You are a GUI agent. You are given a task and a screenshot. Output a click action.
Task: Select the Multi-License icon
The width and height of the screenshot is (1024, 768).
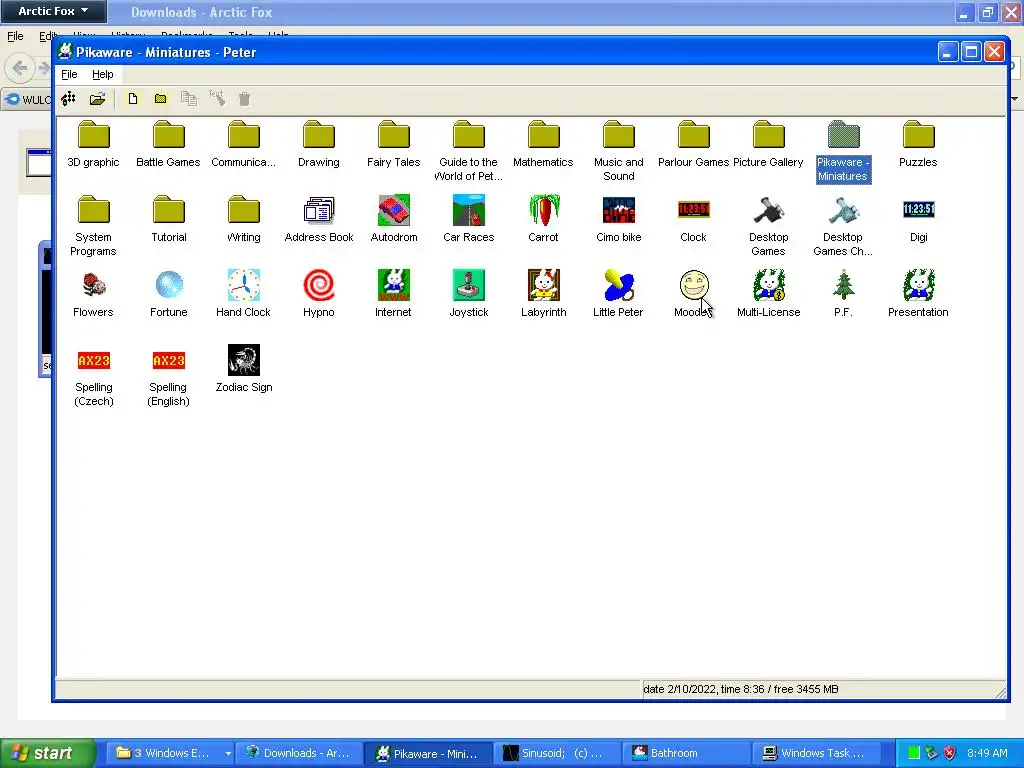point(769,294)
